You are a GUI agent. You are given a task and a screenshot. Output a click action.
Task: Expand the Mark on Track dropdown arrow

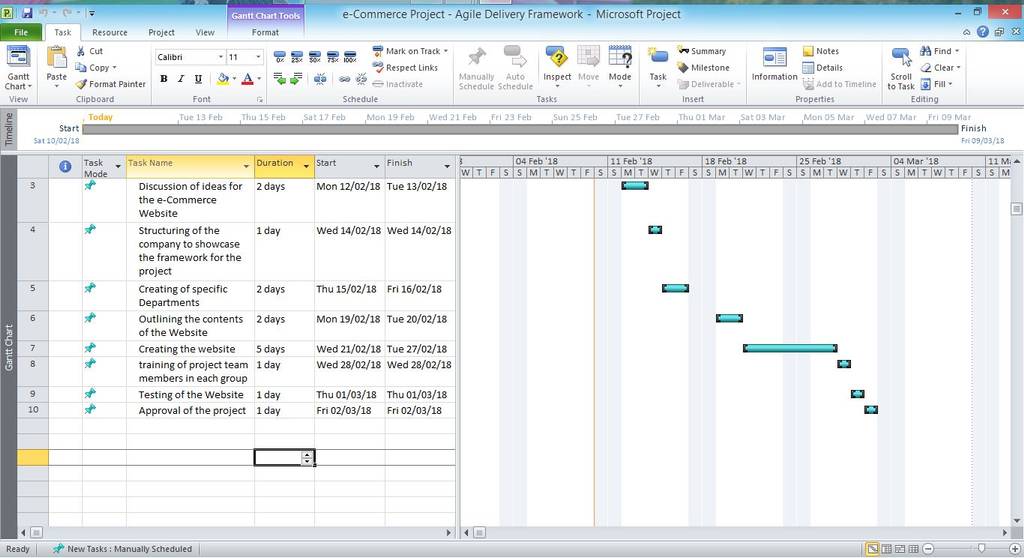coord(446,51)
